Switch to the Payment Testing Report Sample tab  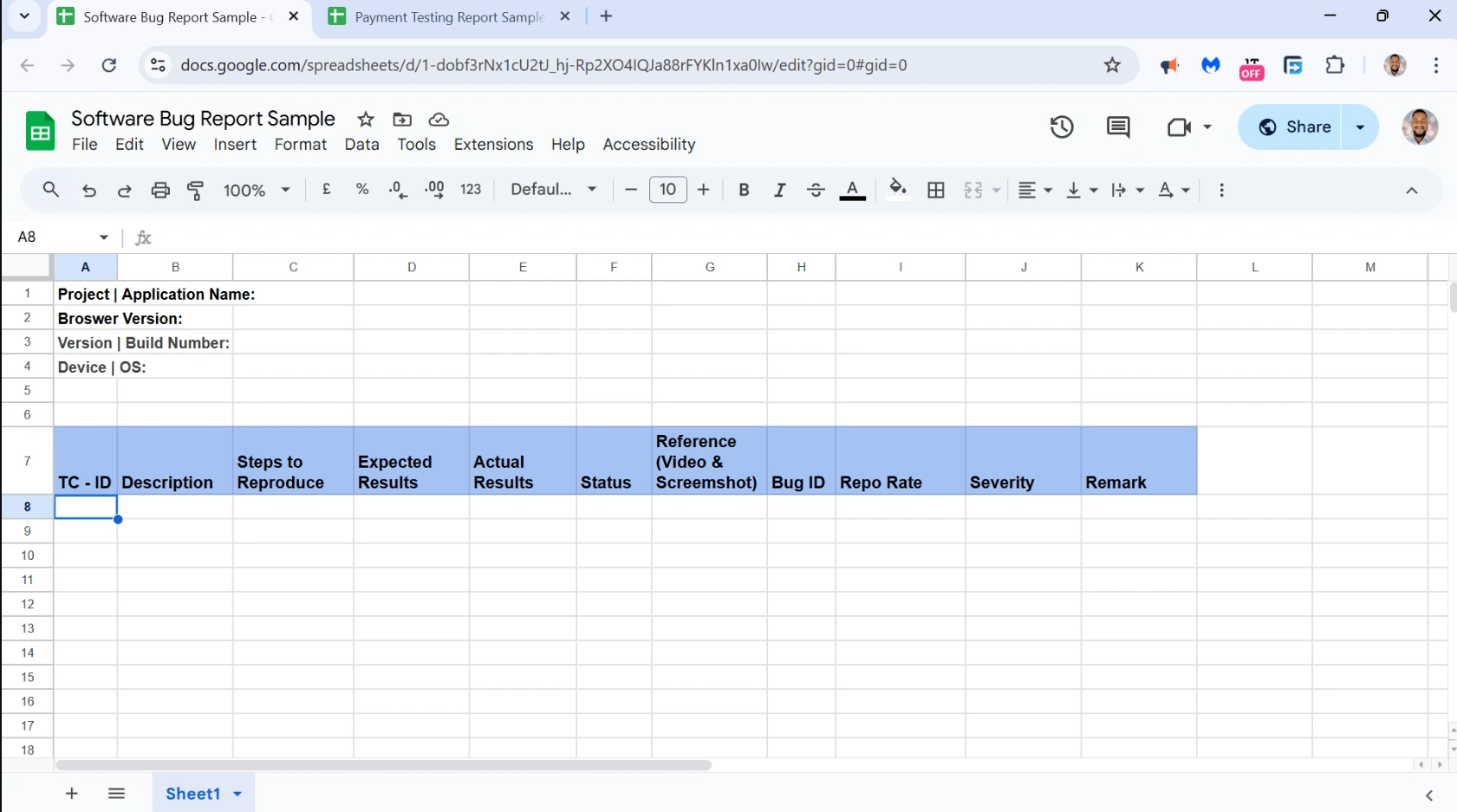(x=448, y=17)
